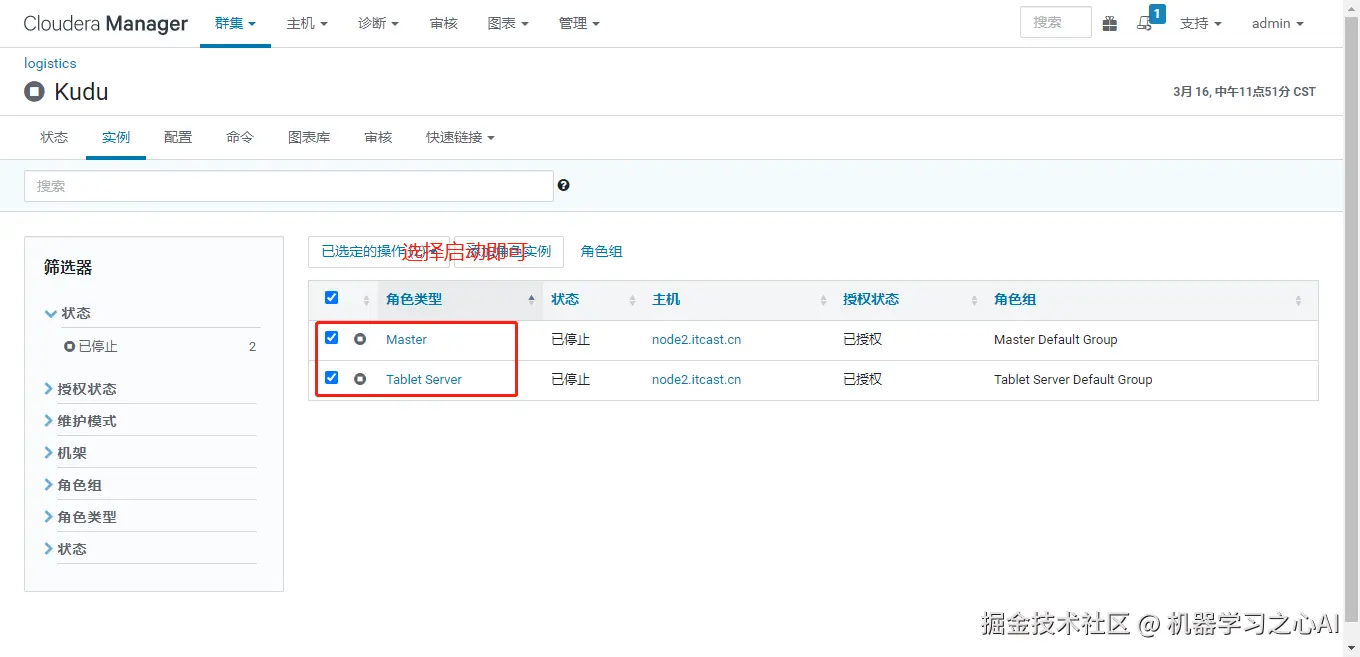Click the Tablet Server row stopped icon
Screen dimensions: 1360x657
(360, 379)
